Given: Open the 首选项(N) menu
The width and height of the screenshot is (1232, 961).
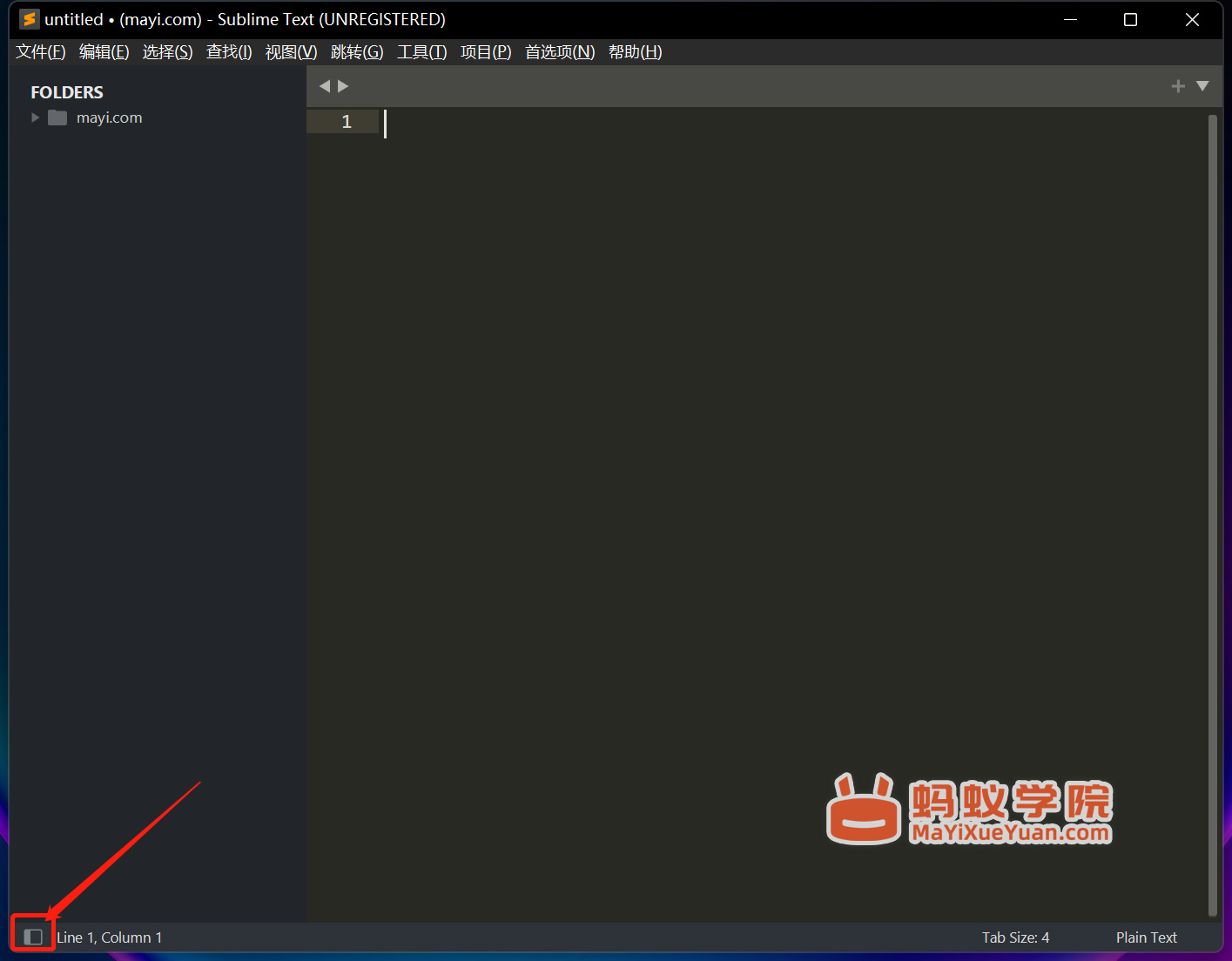Looking at the screenshot, I should pos(560,52).
